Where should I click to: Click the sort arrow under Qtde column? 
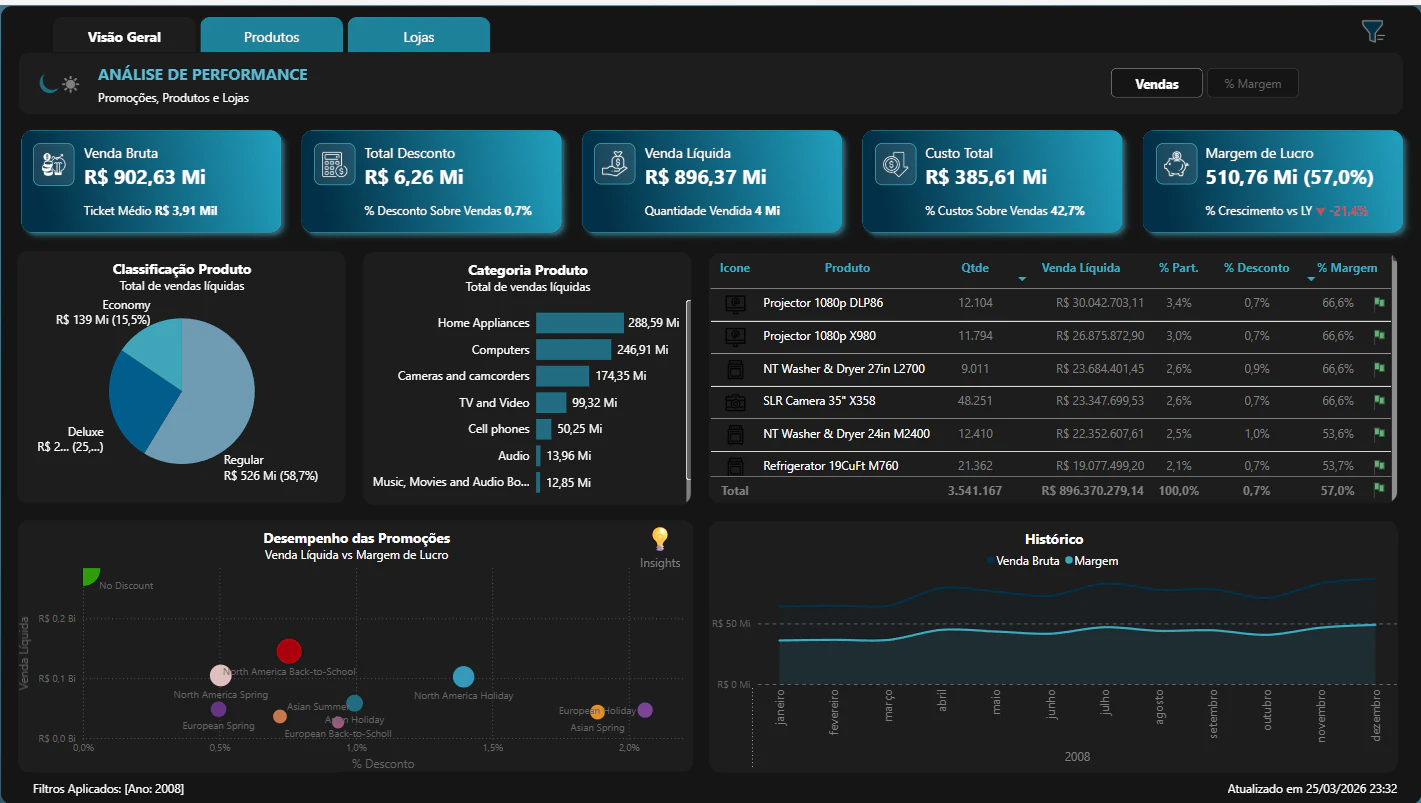click(x=1022, y=279)
